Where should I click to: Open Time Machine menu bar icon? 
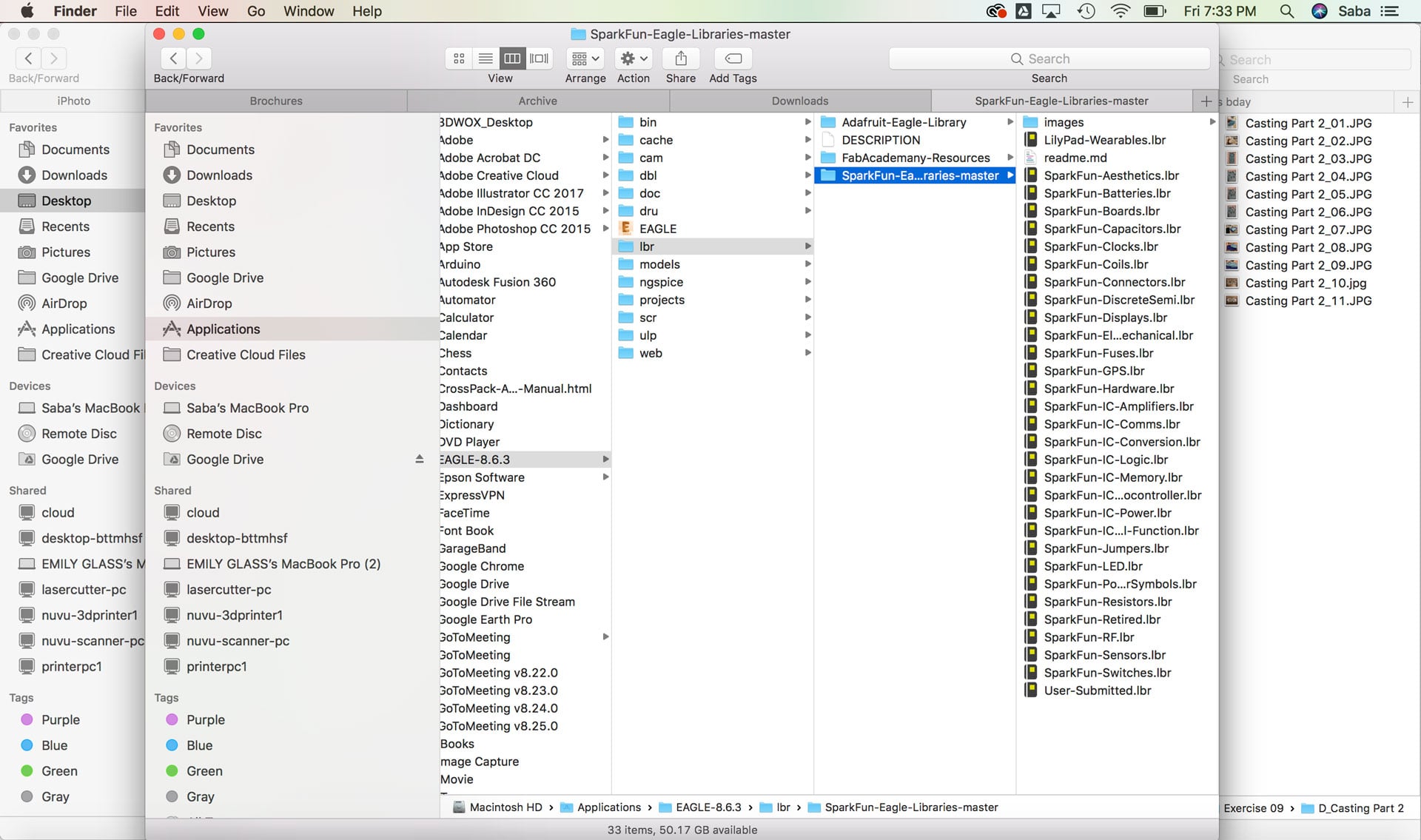click(x=1086, y=11)
